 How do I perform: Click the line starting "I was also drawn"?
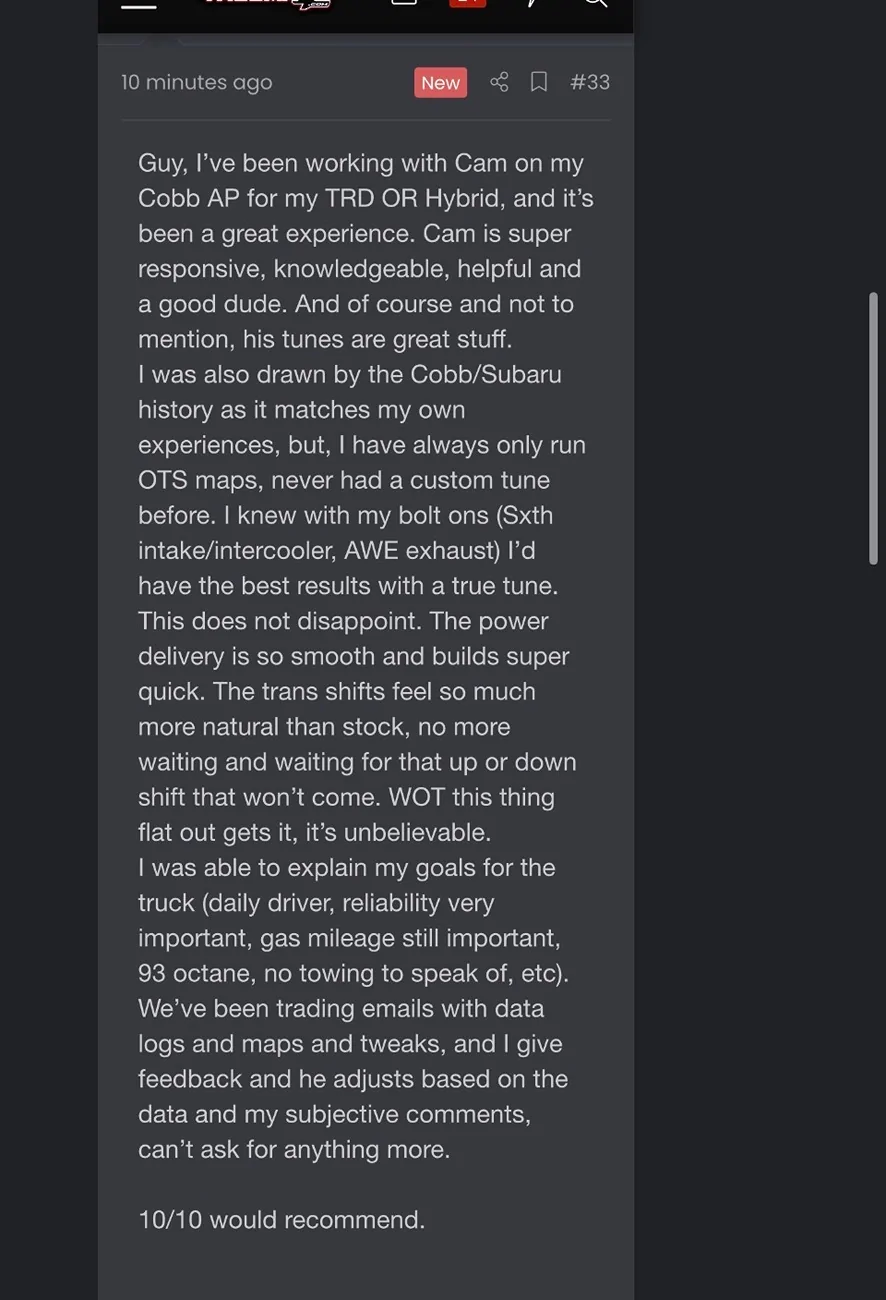[x=349, y=374]
